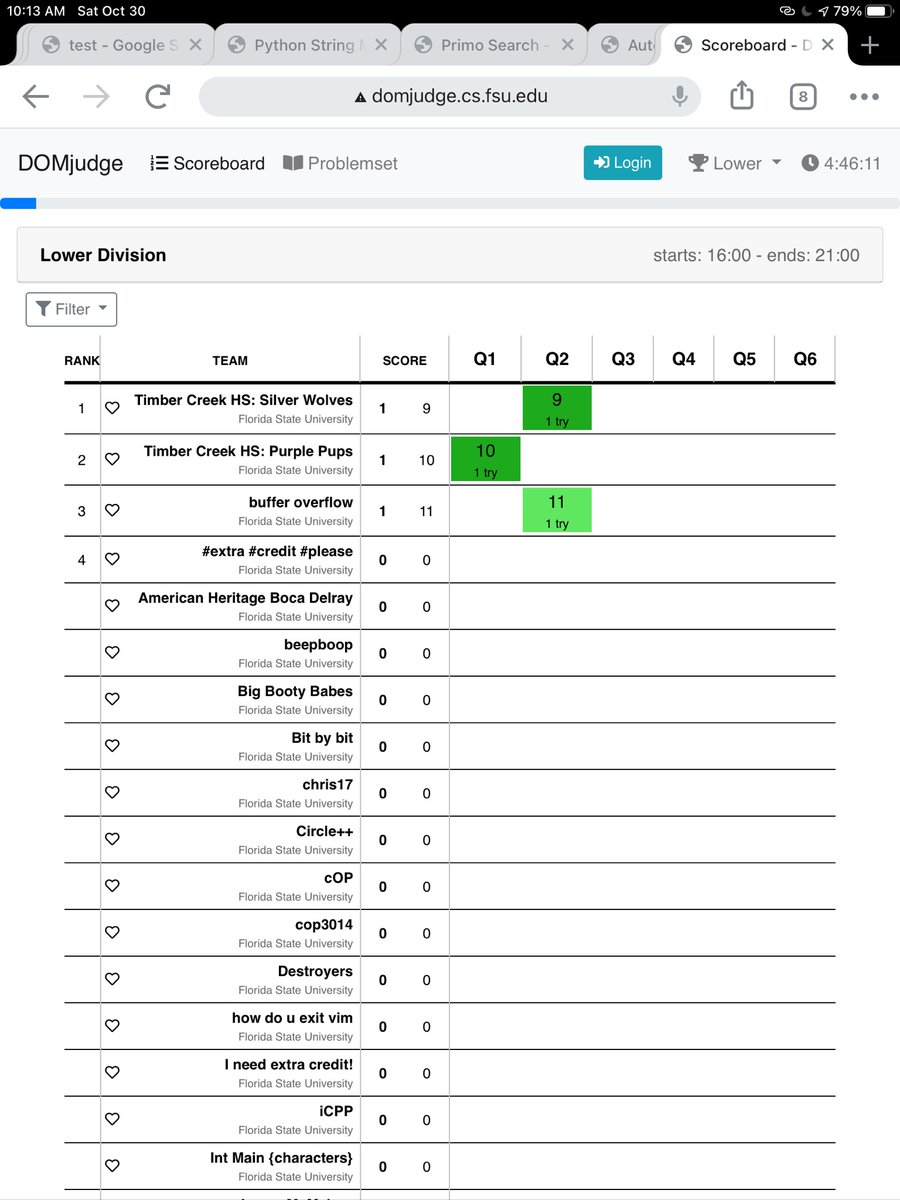The height and width of the screenshot is (1200, 900).
Task: Tap the 10:13 AM status bar clock
Action: pyautogui.click(x=36, y=11)
